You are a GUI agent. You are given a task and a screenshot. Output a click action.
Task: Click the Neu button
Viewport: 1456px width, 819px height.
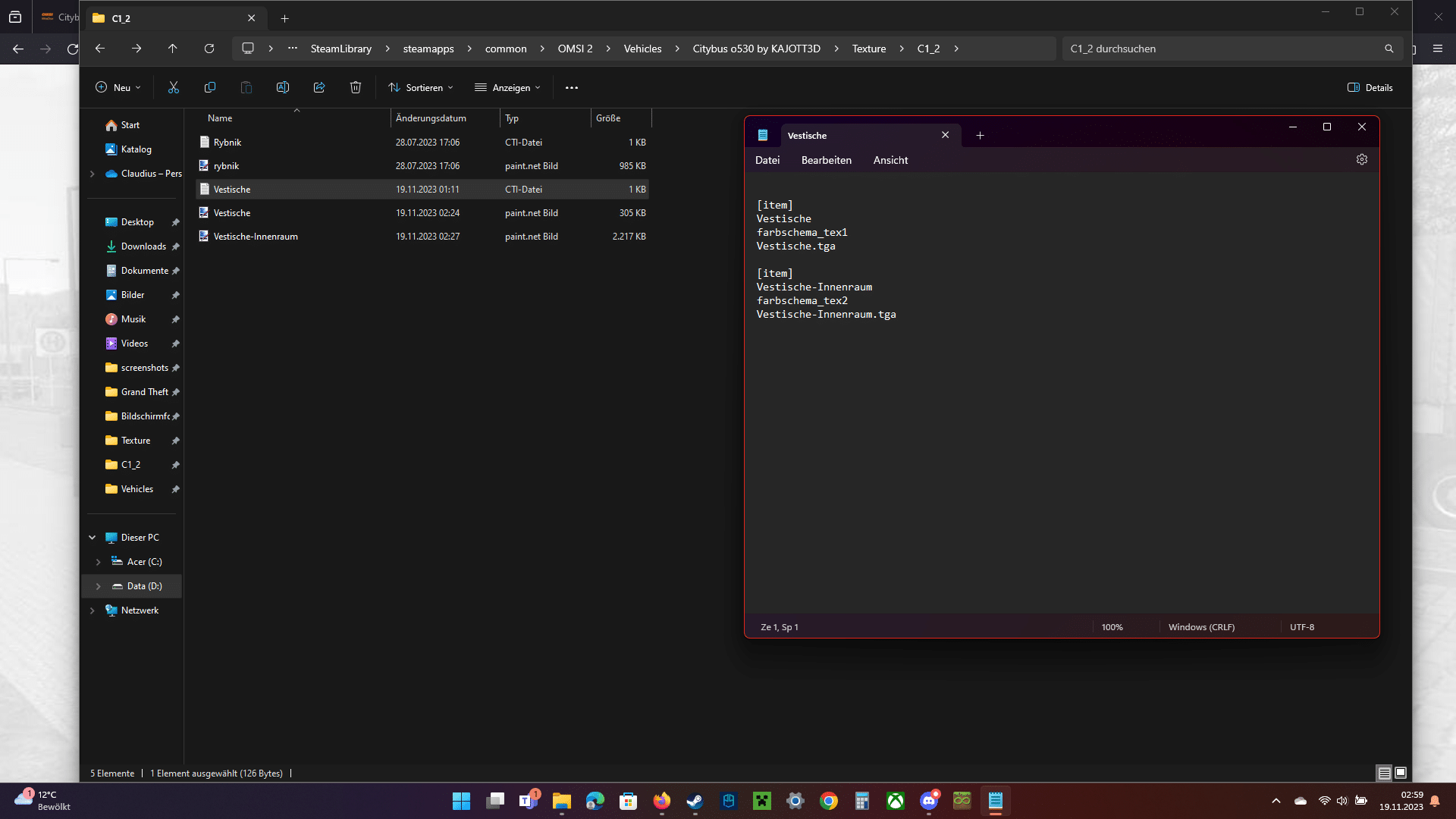(118, 88)
